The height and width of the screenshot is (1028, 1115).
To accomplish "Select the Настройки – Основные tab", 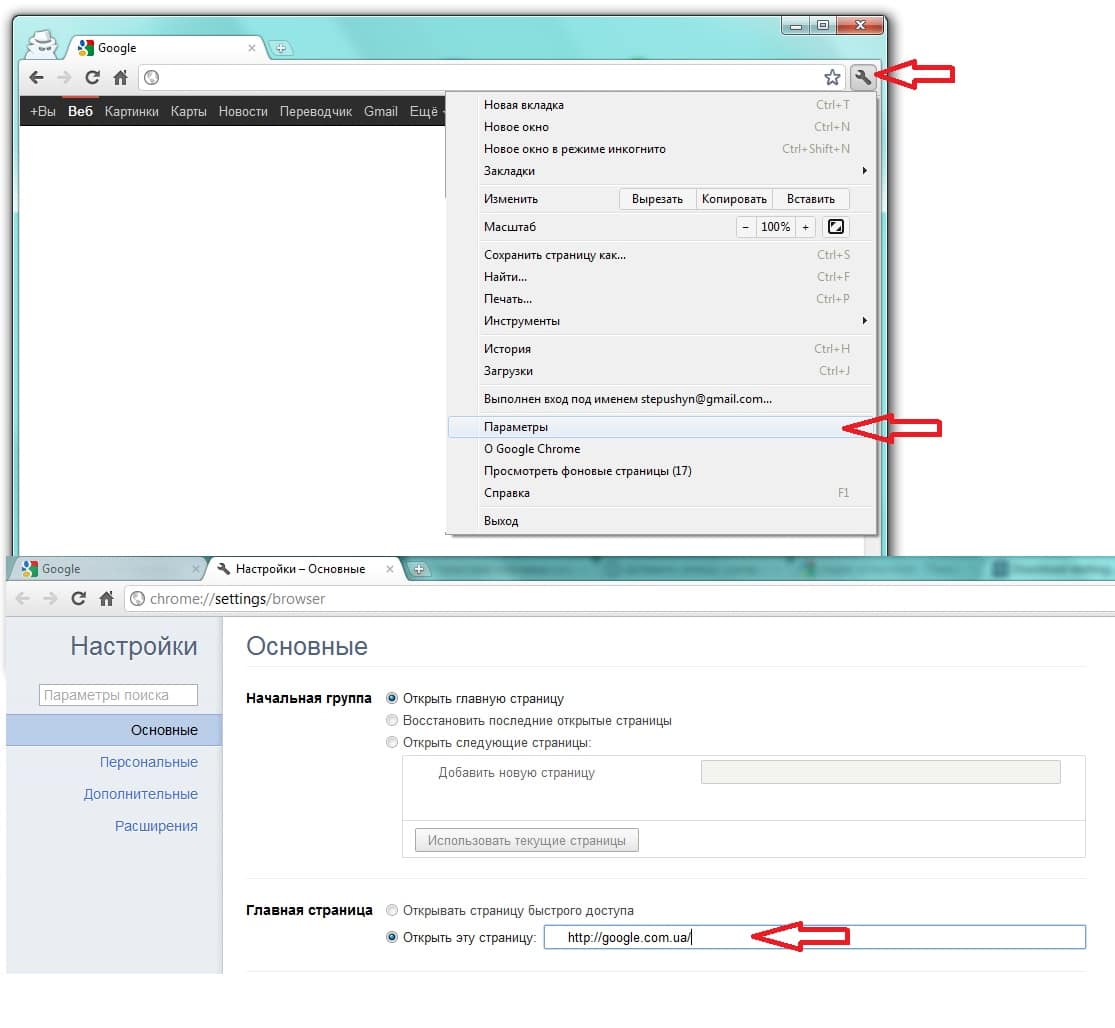I will coord(306,569).
